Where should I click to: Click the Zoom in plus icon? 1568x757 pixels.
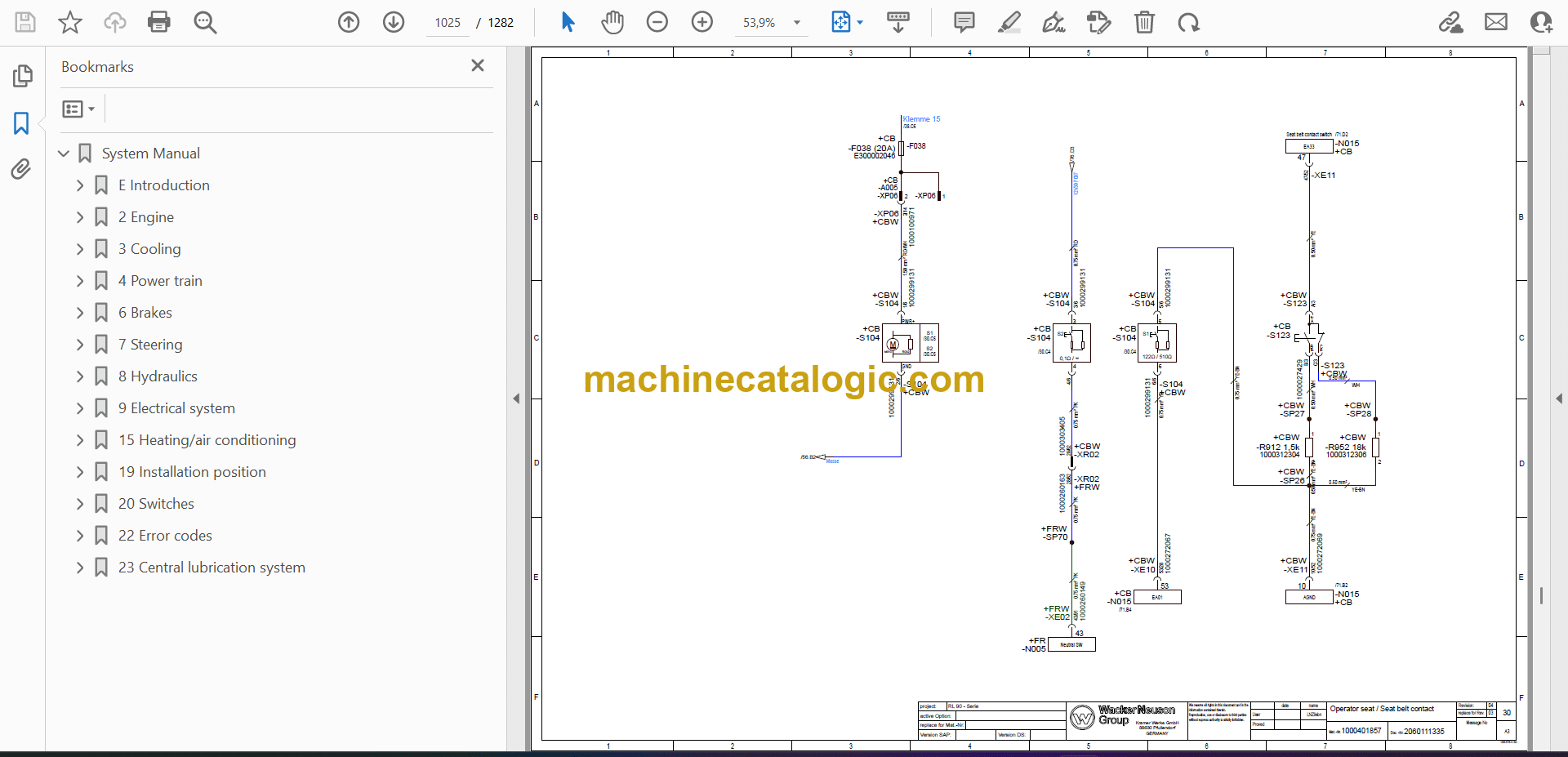[x=702, y=22]
